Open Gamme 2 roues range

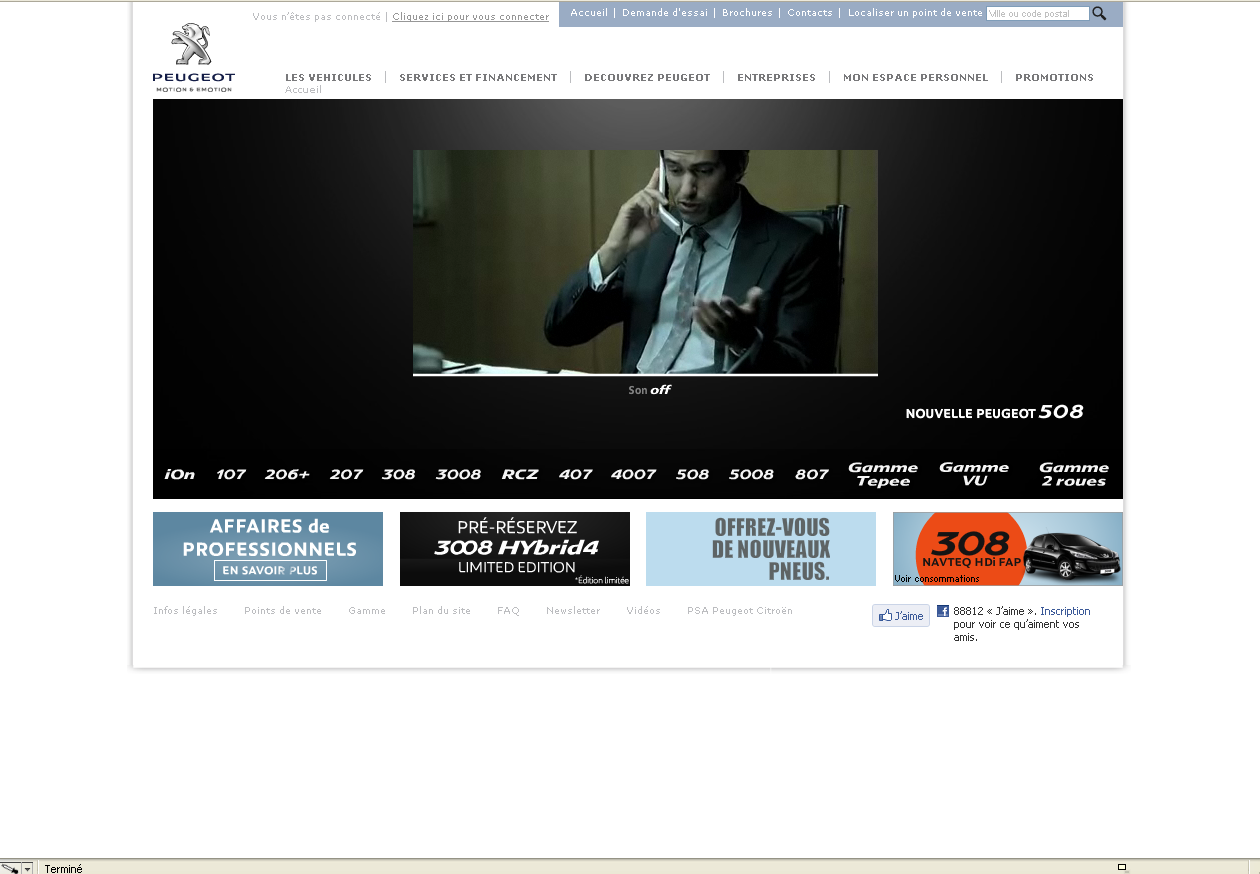click(1074, 474)
